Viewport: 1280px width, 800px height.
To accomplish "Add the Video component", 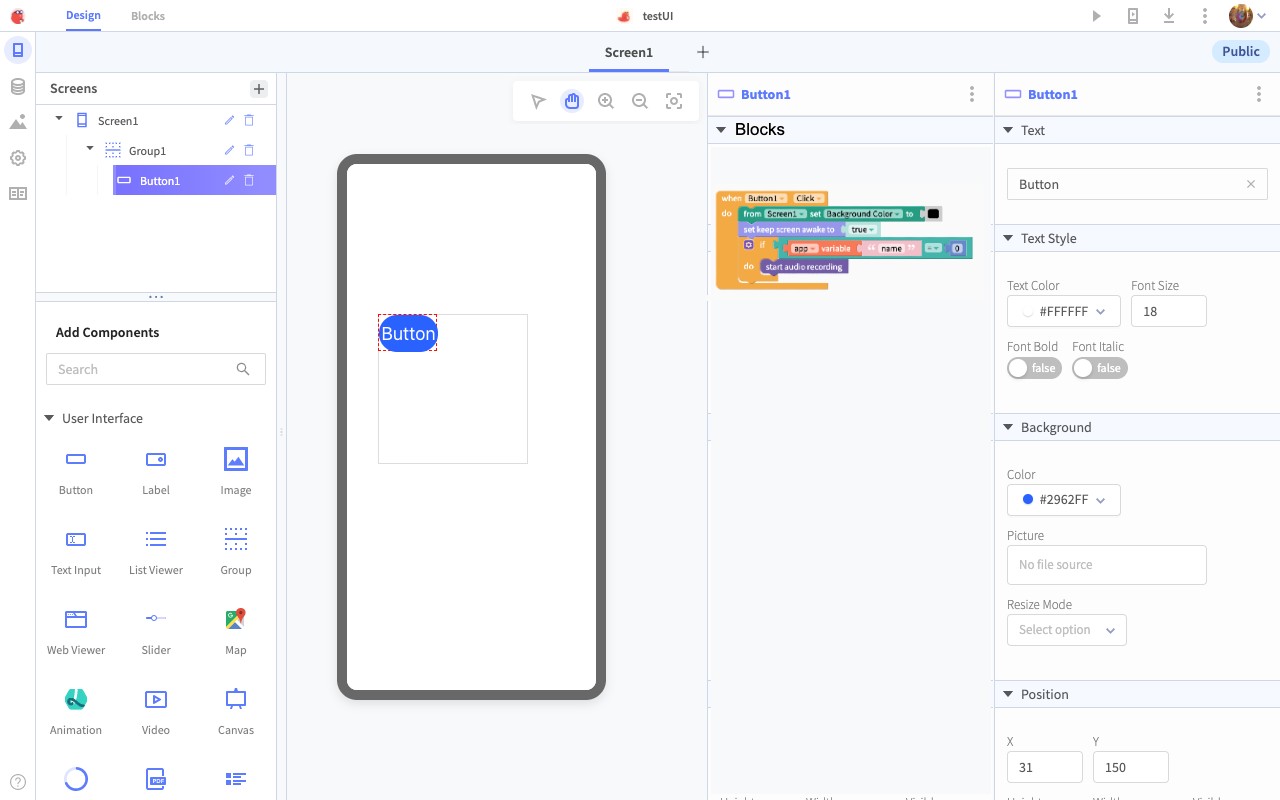I will [x=156, y=711].
